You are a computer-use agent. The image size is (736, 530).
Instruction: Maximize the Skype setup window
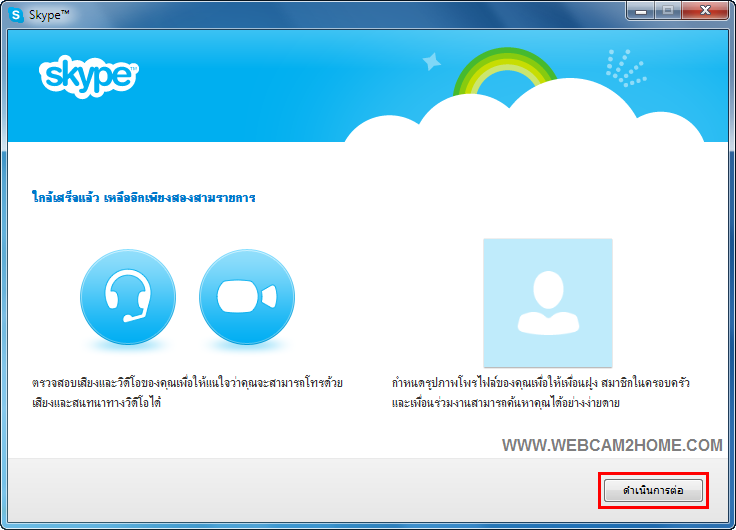pyautogui.click(x=668, y=10)
